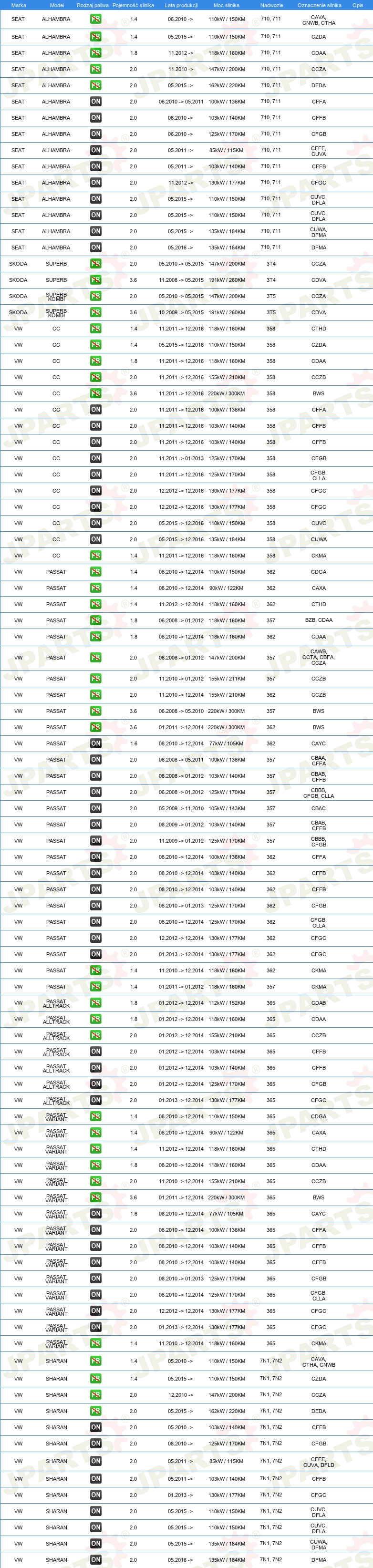This screenshot has height=1568, width=373.
Task: Click petrol icon in SEAT Alhambra DEDA row
Action: [x=95, y=85]
